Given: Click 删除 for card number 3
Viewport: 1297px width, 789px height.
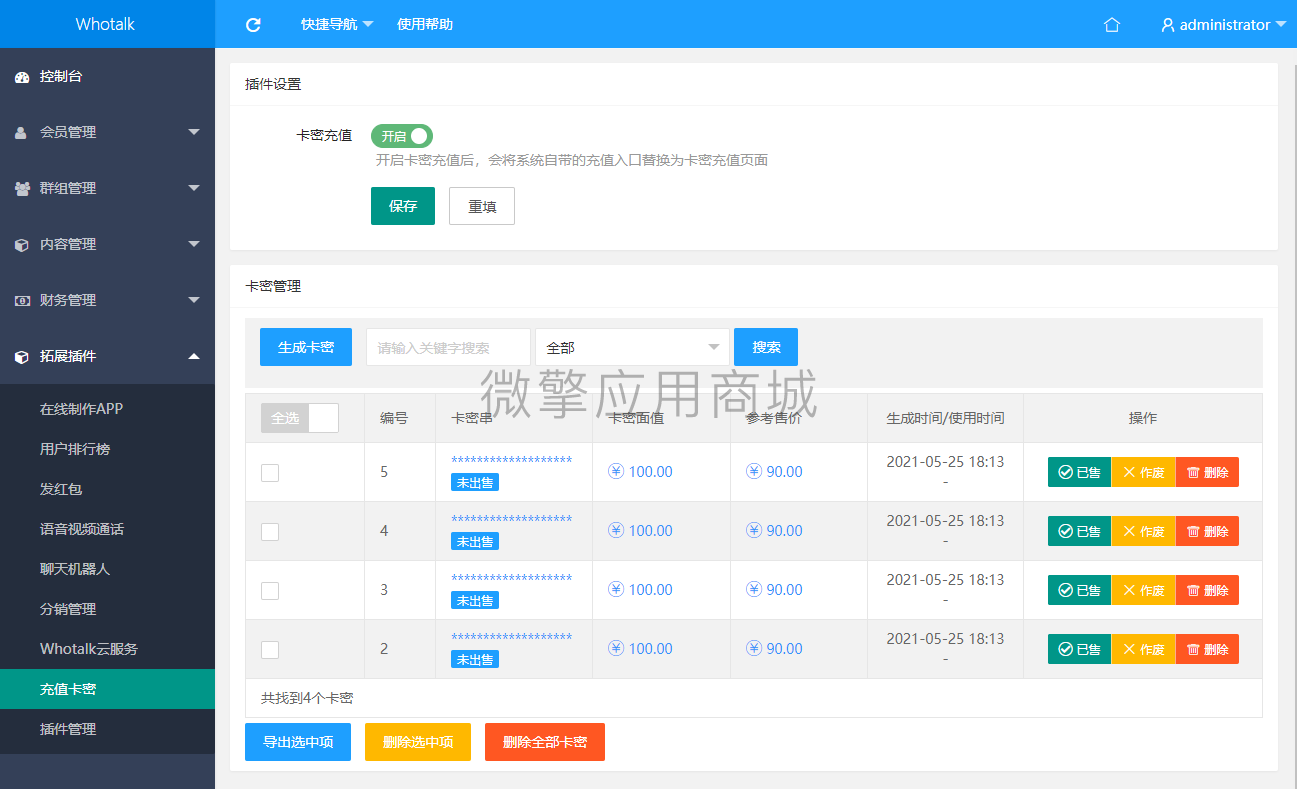Looking at the screenshot, I should (x=1207, y=590).
